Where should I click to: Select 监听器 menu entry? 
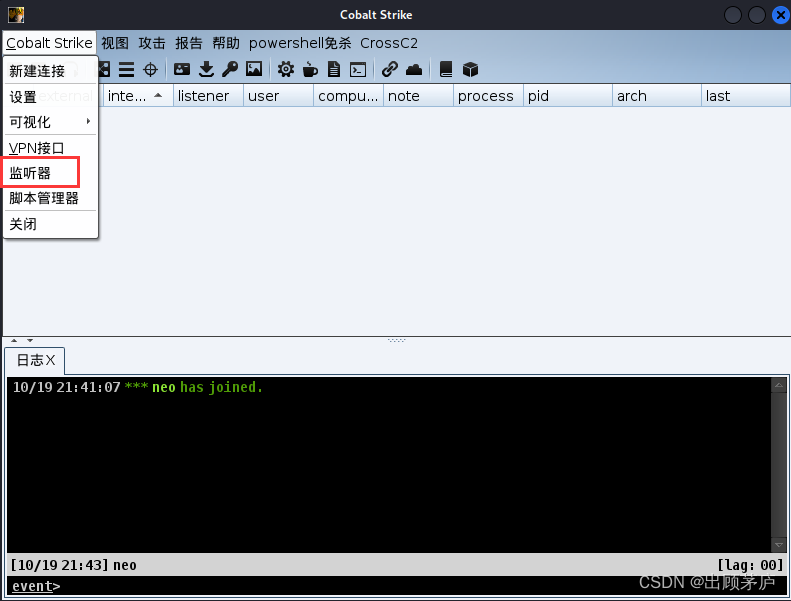click(x=50, y=173)
